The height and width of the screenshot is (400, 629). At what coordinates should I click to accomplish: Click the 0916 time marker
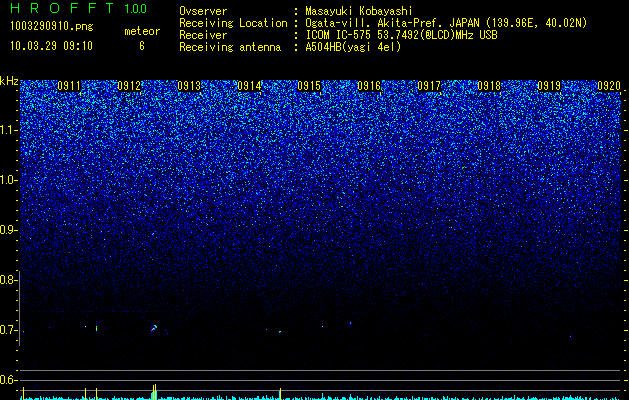click(x=369, y=86)
